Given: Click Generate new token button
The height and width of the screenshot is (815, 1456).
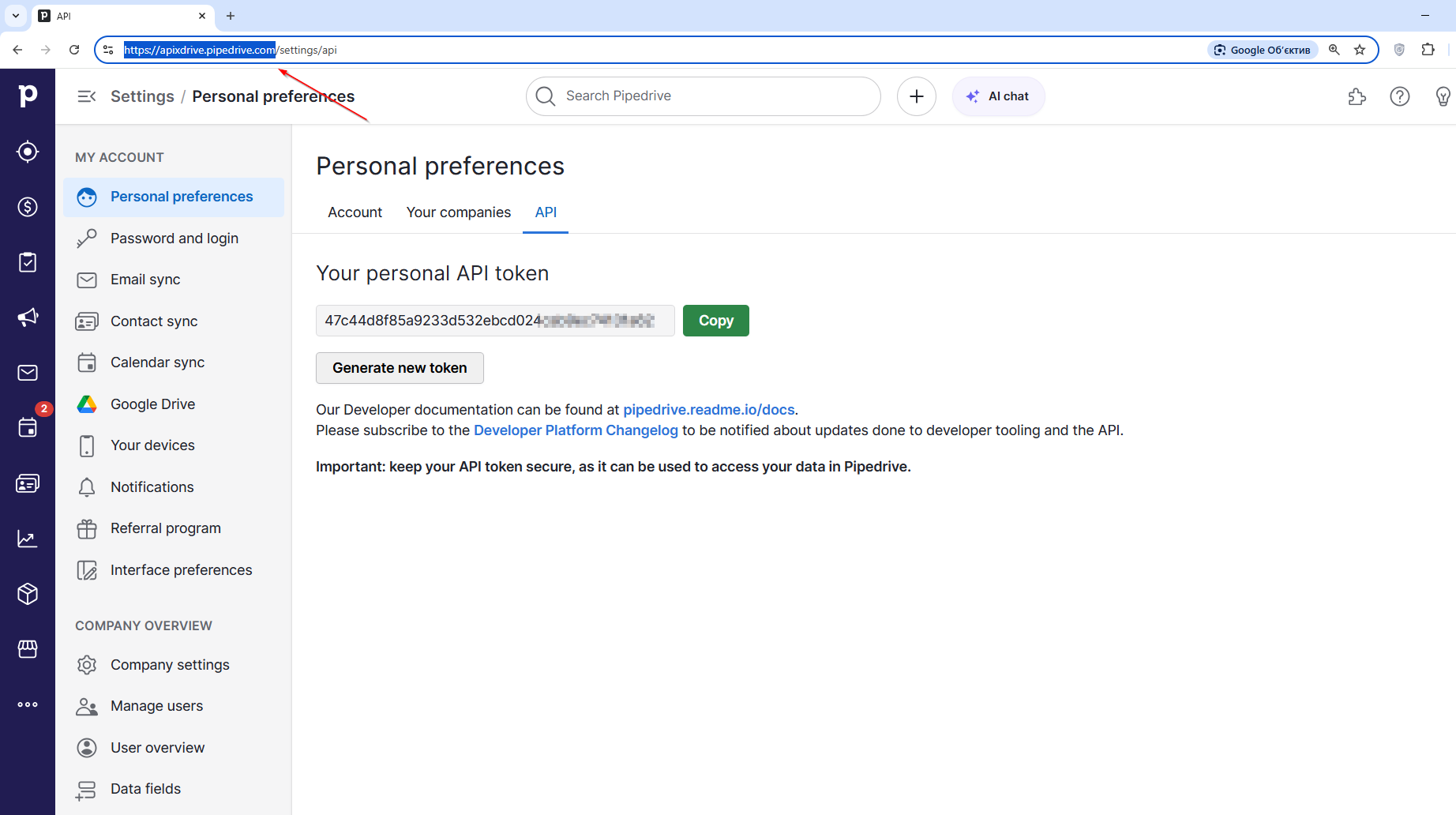Looking at the screenshot, I should point(400,368).
